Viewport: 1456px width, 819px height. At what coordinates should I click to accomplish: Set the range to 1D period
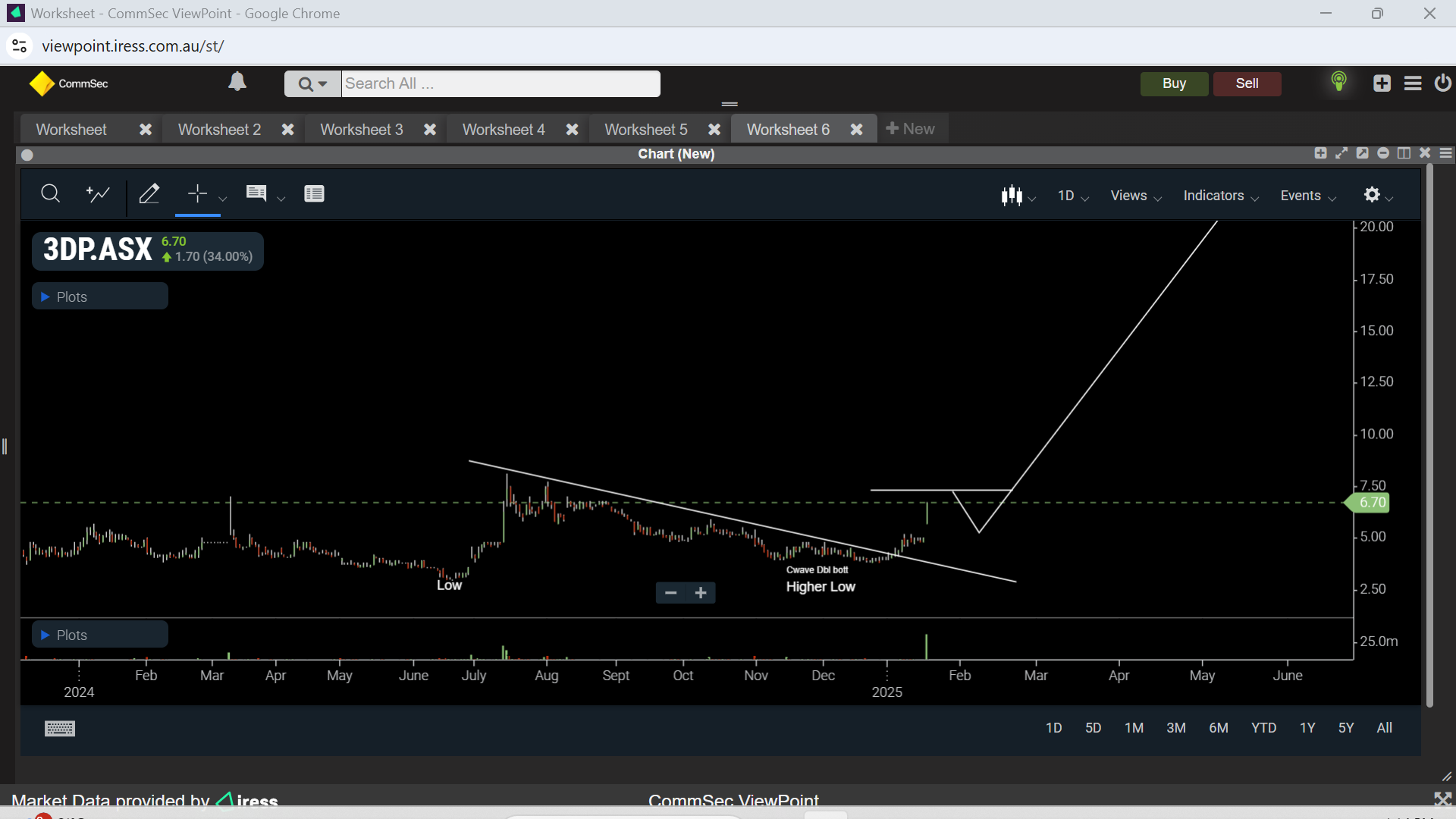pos(1053,728)
